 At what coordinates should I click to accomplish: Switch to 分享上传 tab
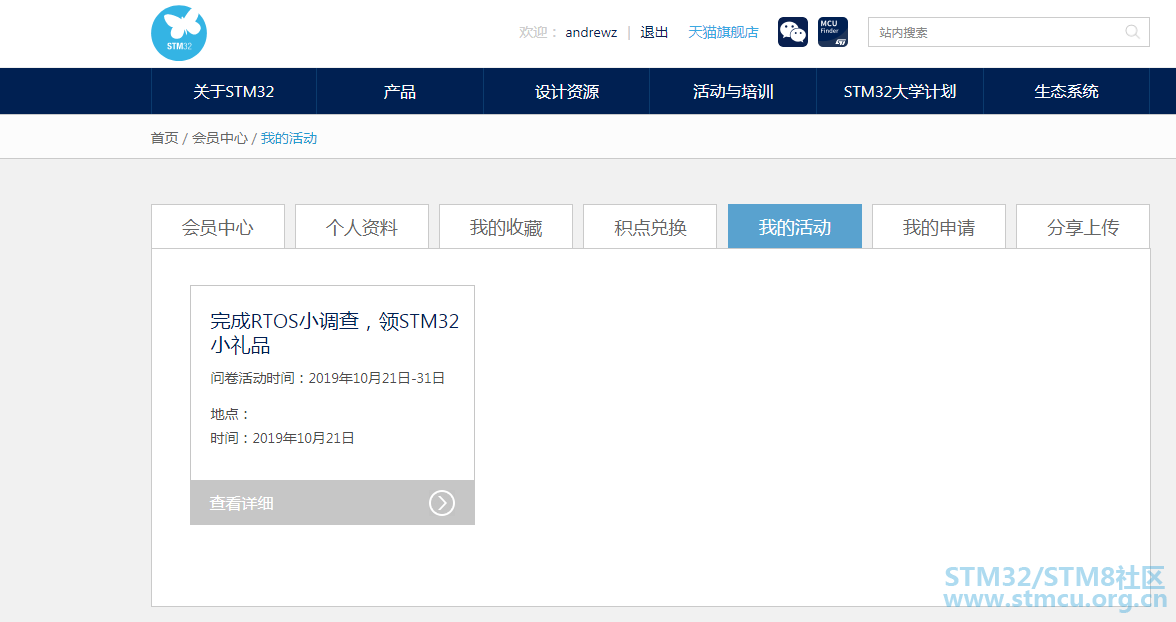[x=1083, y=227]
